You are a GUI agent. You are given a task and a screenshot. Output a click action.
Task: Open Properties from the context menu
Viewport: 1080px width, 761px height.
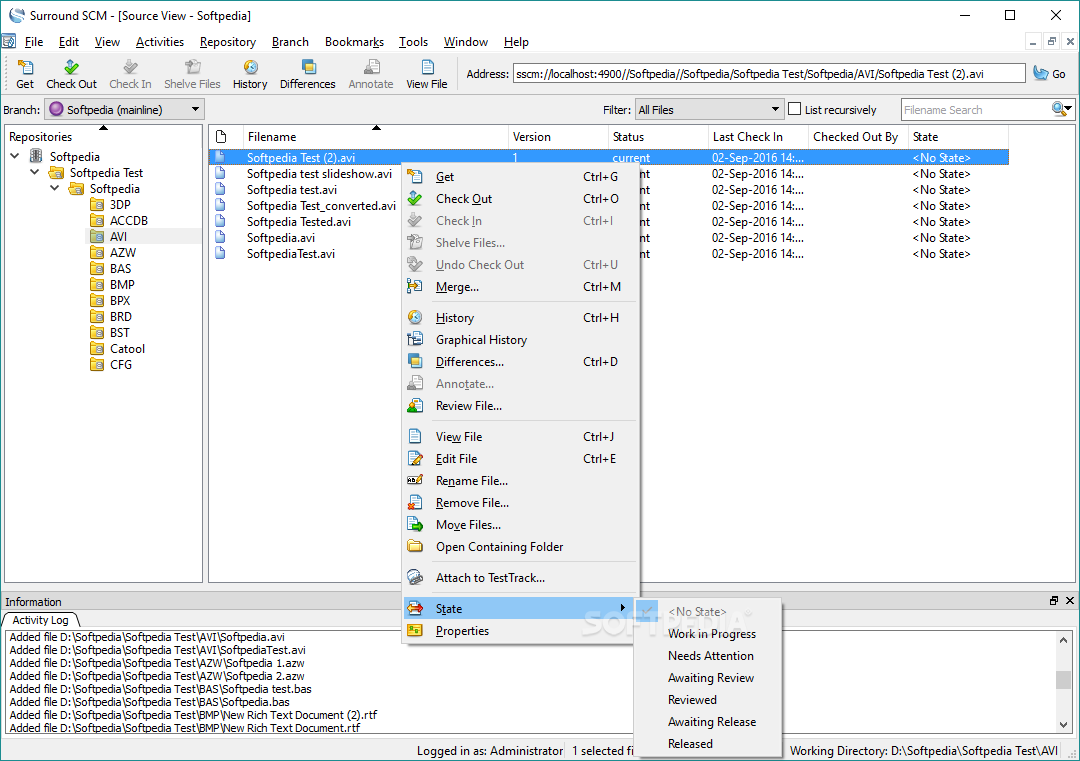tap(519, 632)
